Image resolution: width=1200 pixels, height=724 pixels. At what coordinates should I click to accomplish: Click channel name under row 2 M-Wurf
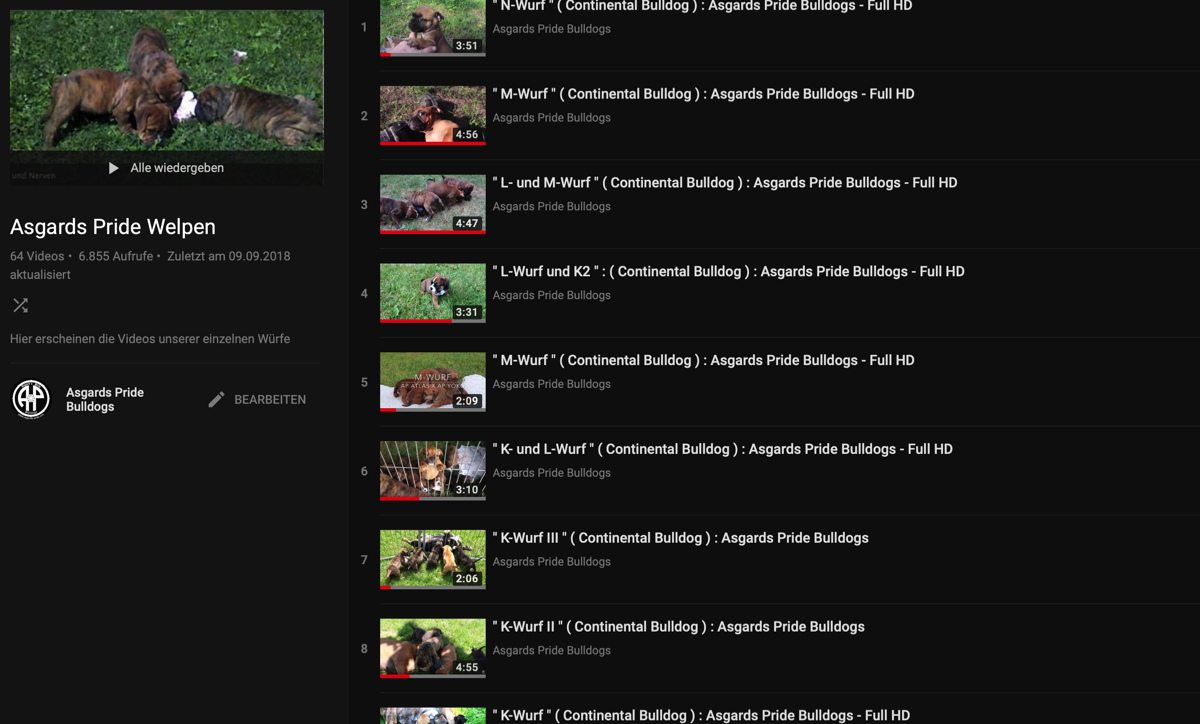click(x=552, y=118)
